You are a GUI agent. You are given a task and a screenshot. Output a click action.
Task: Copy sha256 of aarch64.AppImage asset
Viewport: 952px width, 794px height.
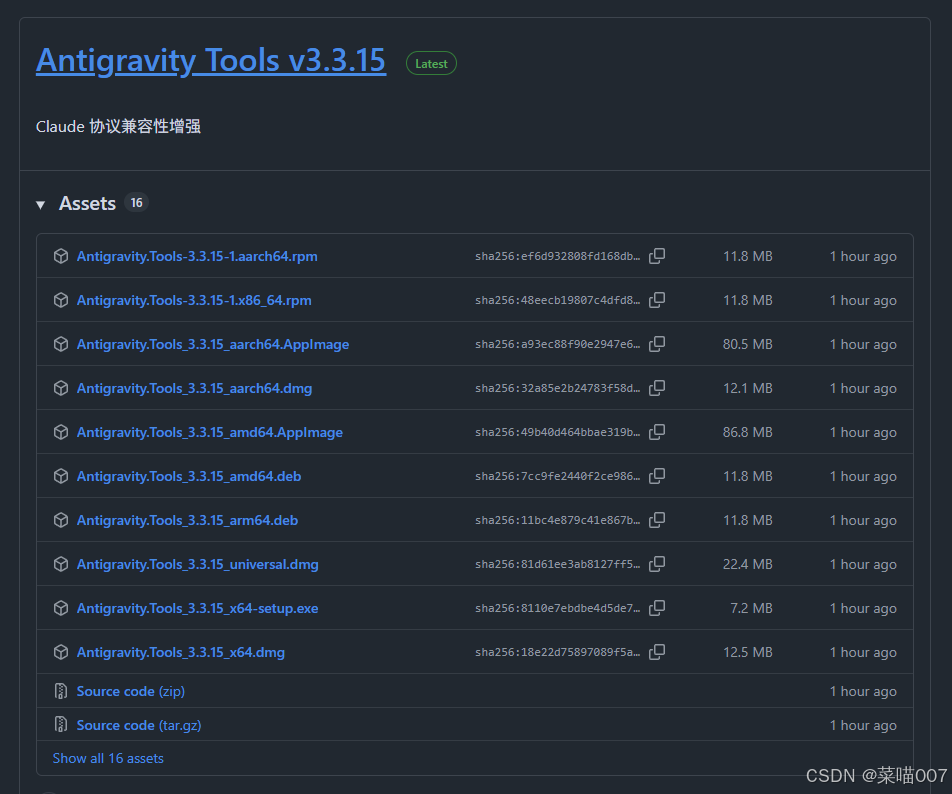[x=657, y=344]
